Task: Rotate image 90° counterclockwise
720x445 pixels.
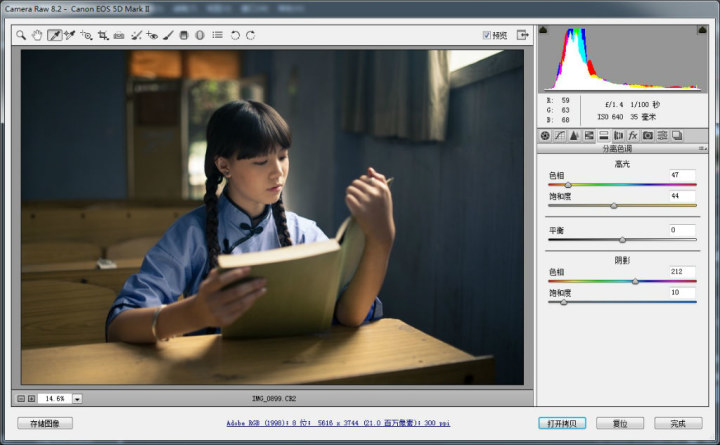Action: [235, 35]
